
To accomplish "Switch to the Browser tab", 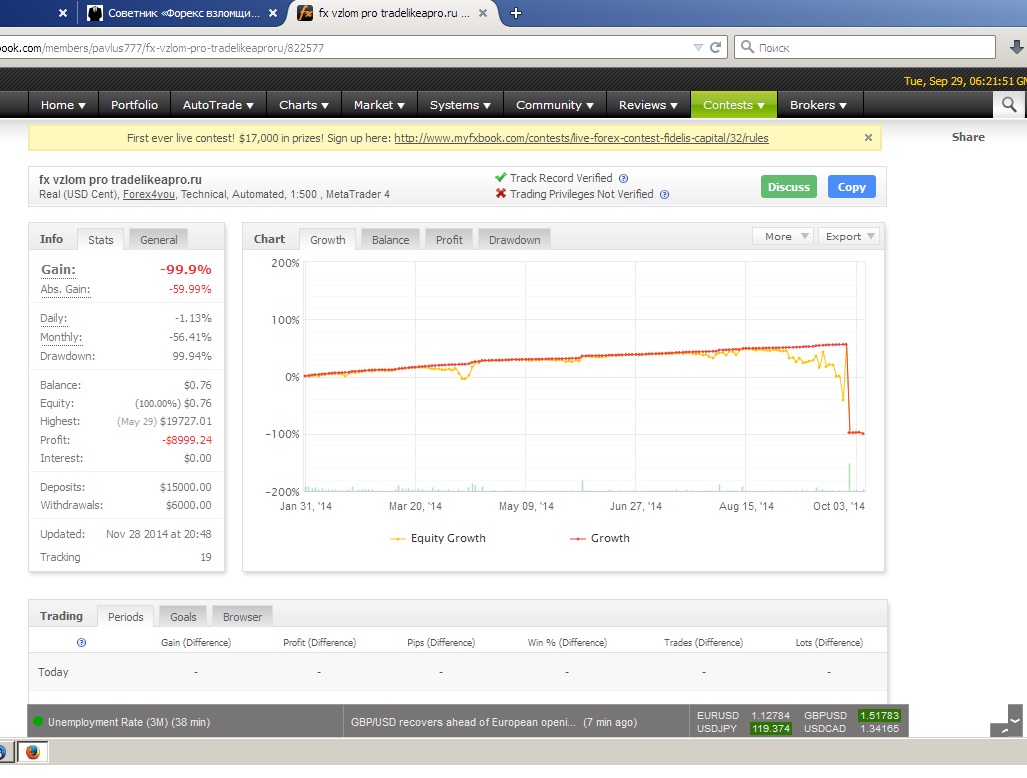I will (x=242, y=617).
